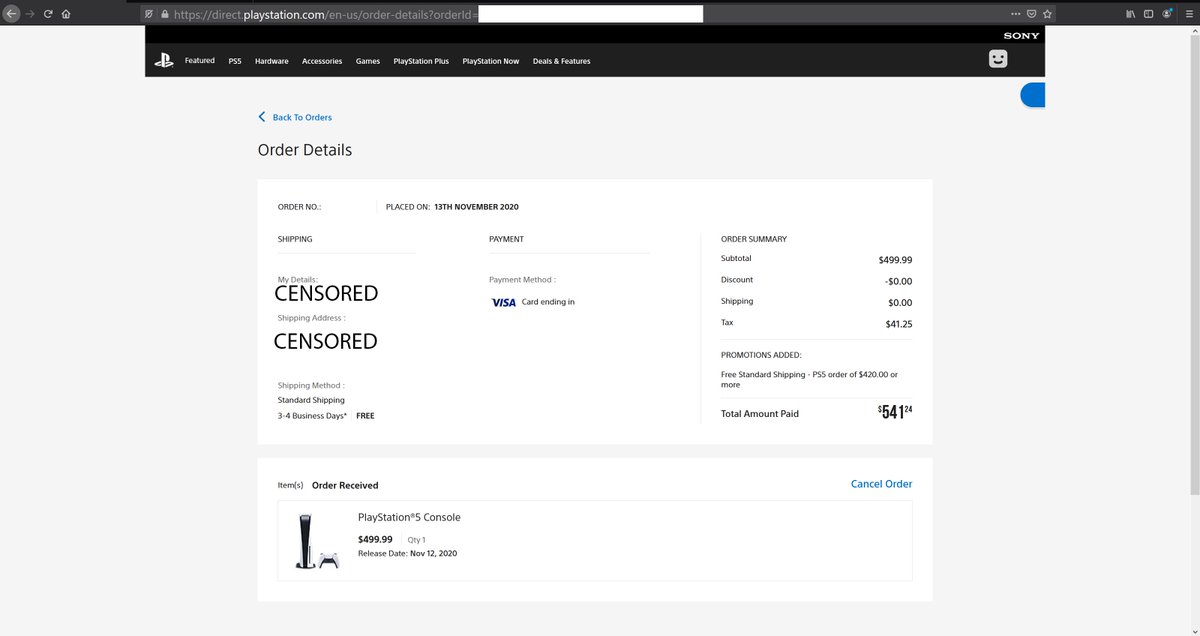This screenshot has width=1200, height=636.
Task: Open the Accessories menu item
Action: [322, 61]
